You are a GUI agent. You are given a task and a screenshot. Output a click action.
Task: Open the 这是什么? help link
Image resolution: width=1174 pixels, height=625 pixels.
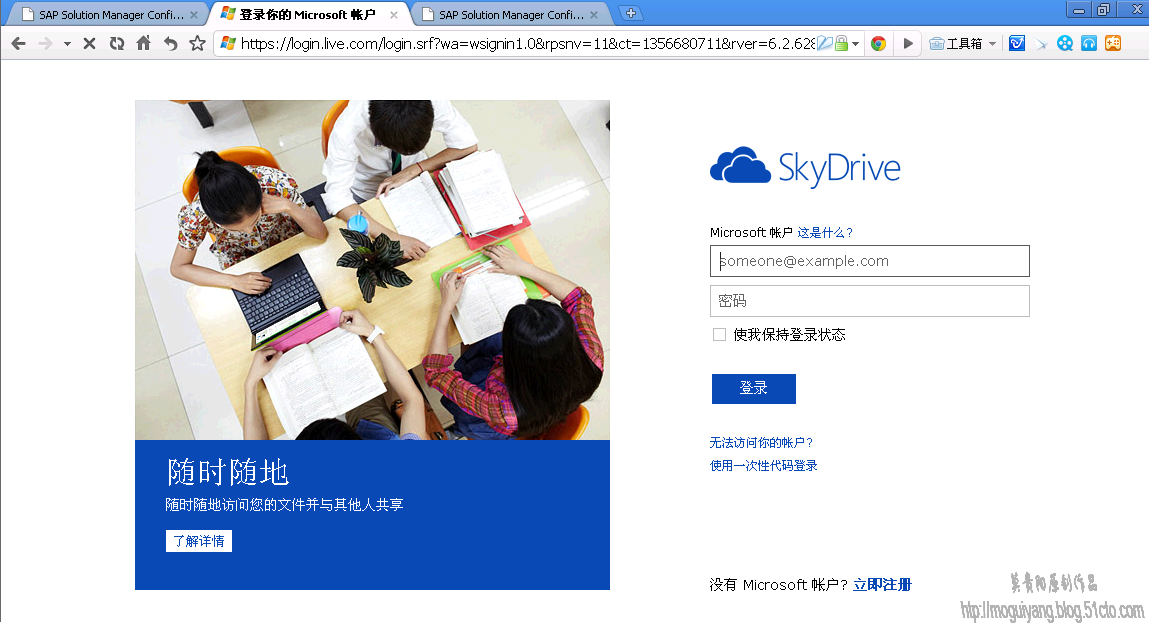[x=824, y=233]
